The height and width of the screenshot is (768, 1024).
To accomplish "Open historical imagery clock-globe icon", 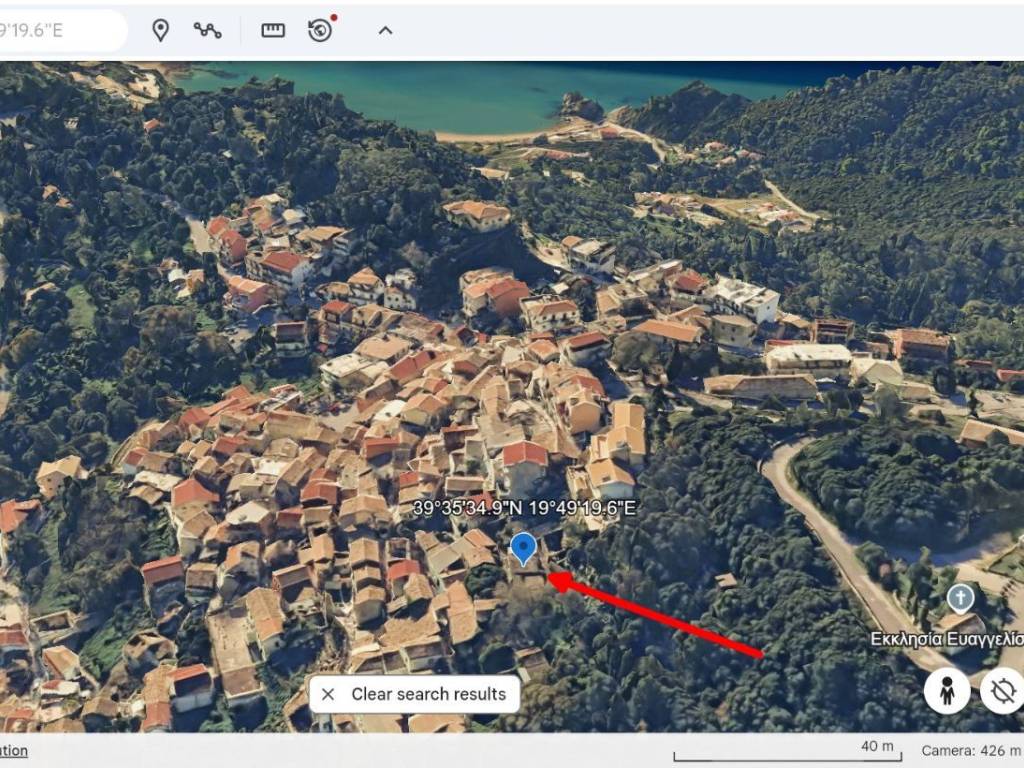I will 320,30.
